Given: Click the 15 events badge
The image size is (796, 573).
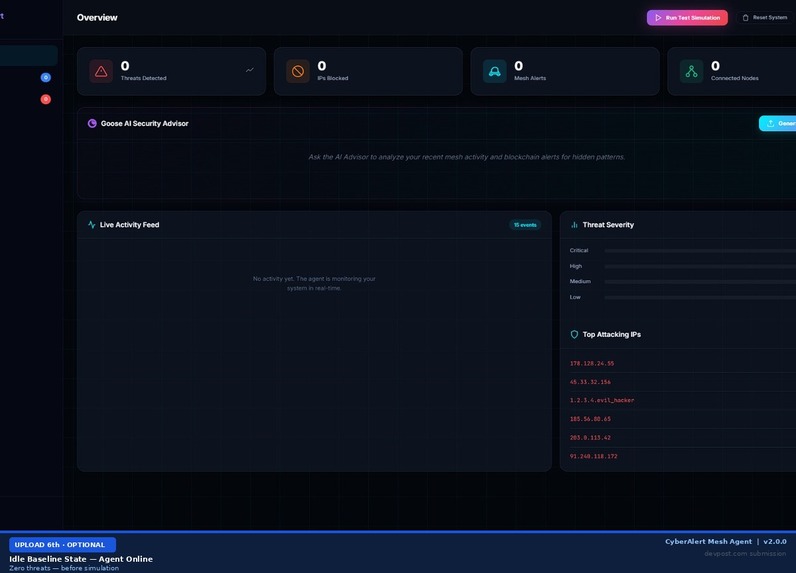Looking at the screenshot, I should coord(525,225).
